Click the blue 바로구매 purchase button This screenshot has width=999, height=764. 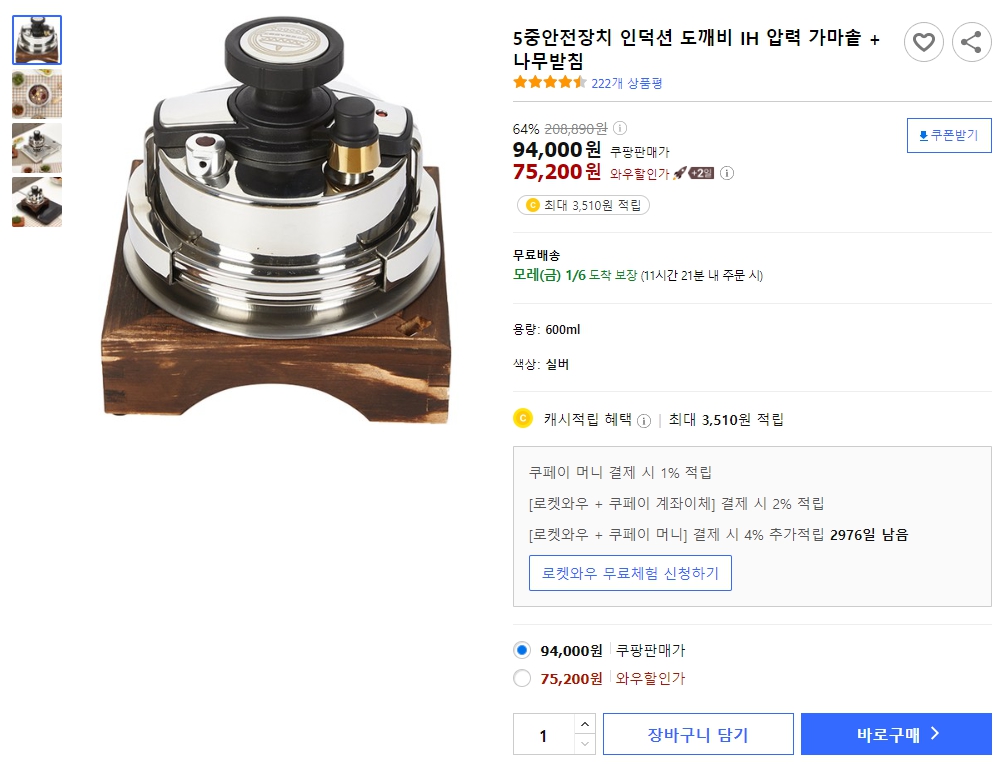click(898, 733)
